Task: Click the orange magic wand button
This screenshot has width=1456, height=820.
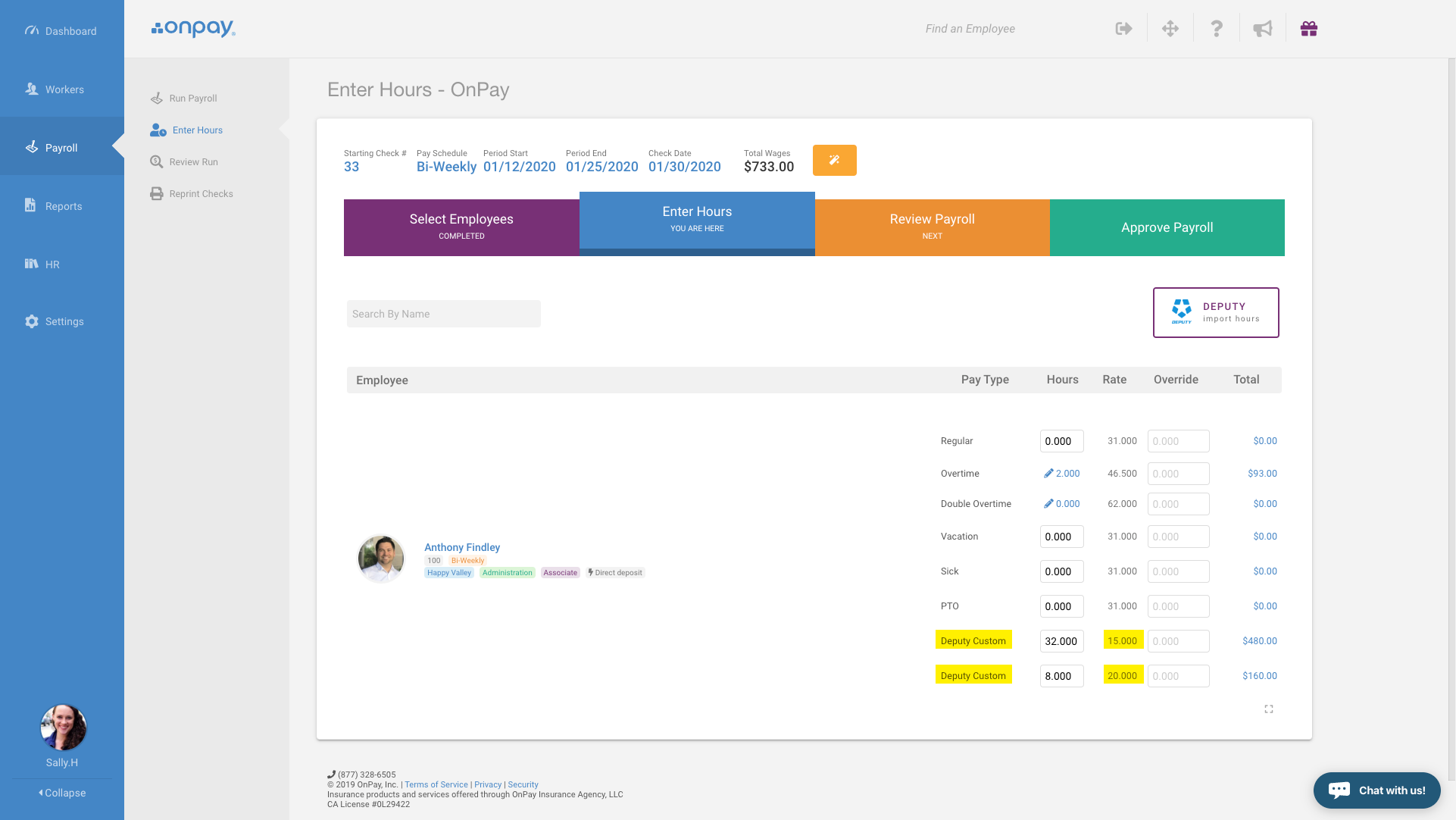Action: pos(835,160)
